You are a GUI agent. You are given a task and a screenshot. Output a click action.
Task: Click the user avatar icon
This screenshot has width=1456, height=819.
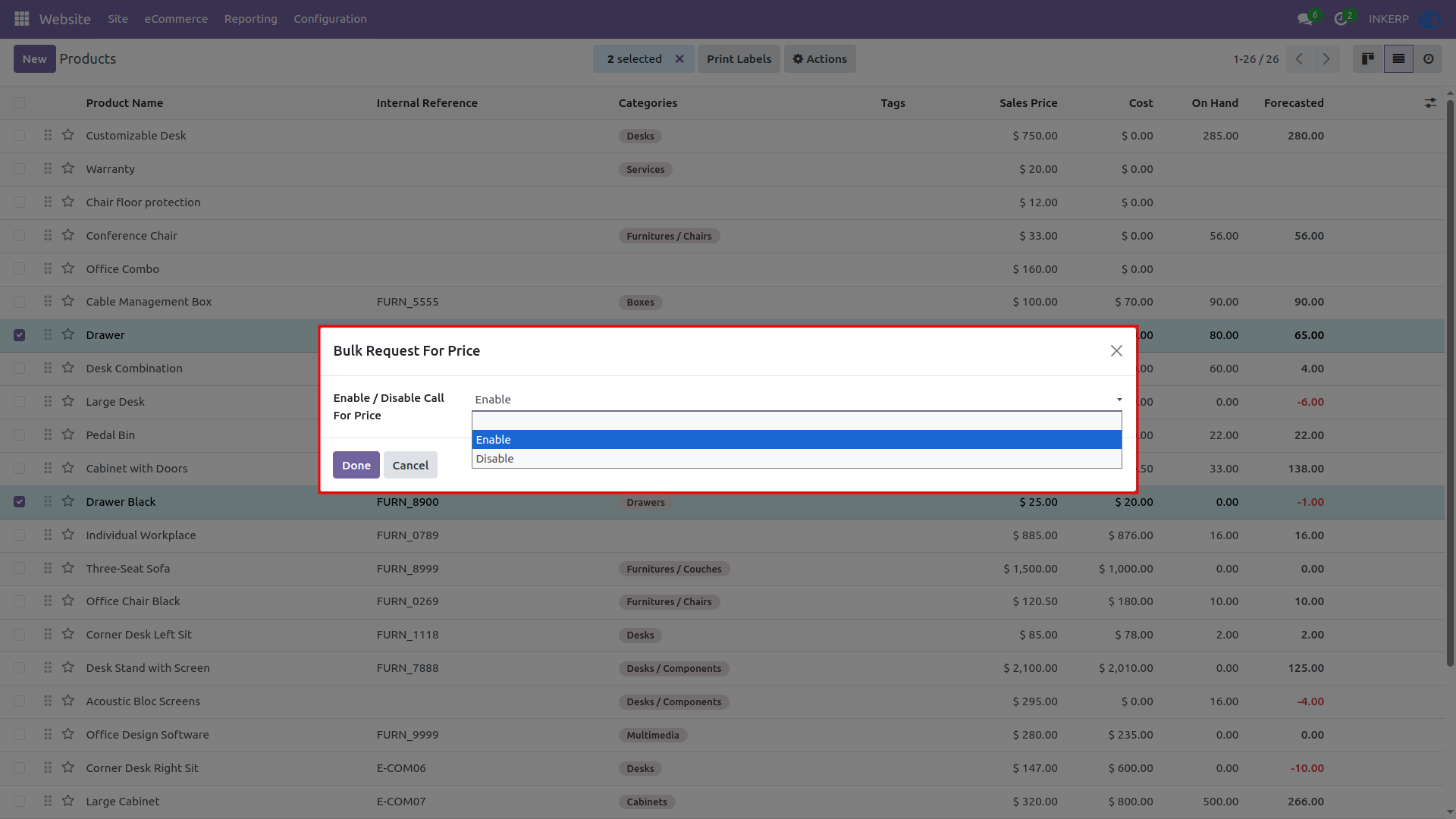(x=1429, y=19)
